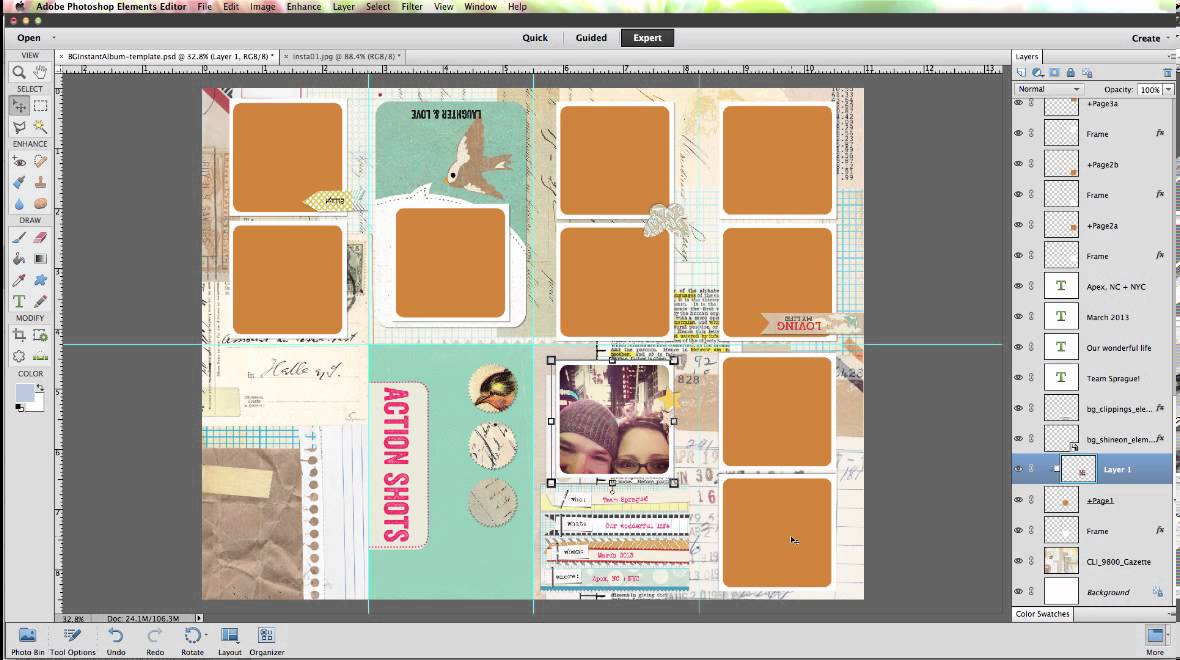This screenshot has height=660, width=1180.
Task: Toggle visibility of +Page2b layer
Action: (x=1018, y=163)
